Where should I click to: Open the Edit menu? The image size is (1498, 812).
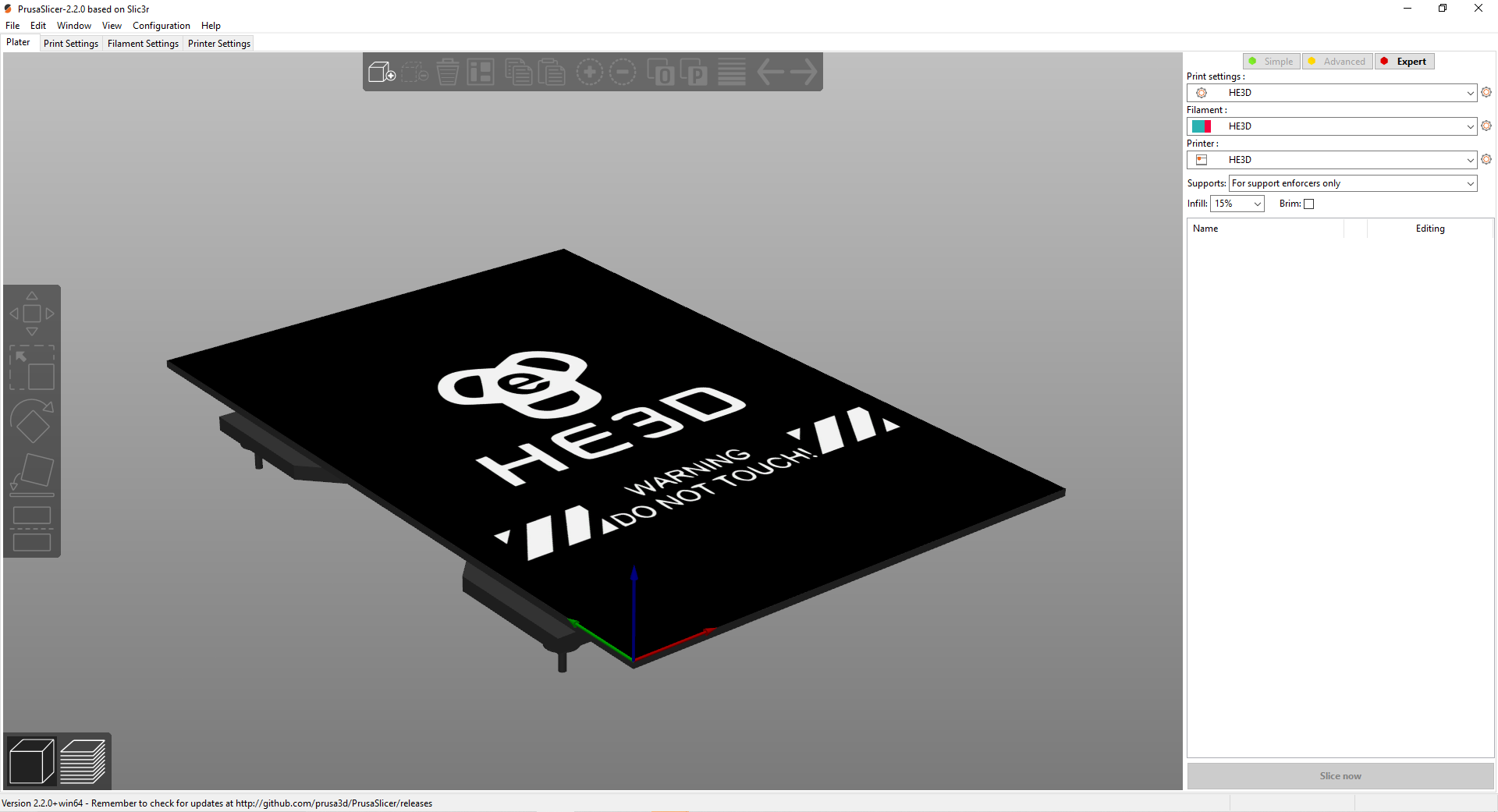tap(38, 26)
